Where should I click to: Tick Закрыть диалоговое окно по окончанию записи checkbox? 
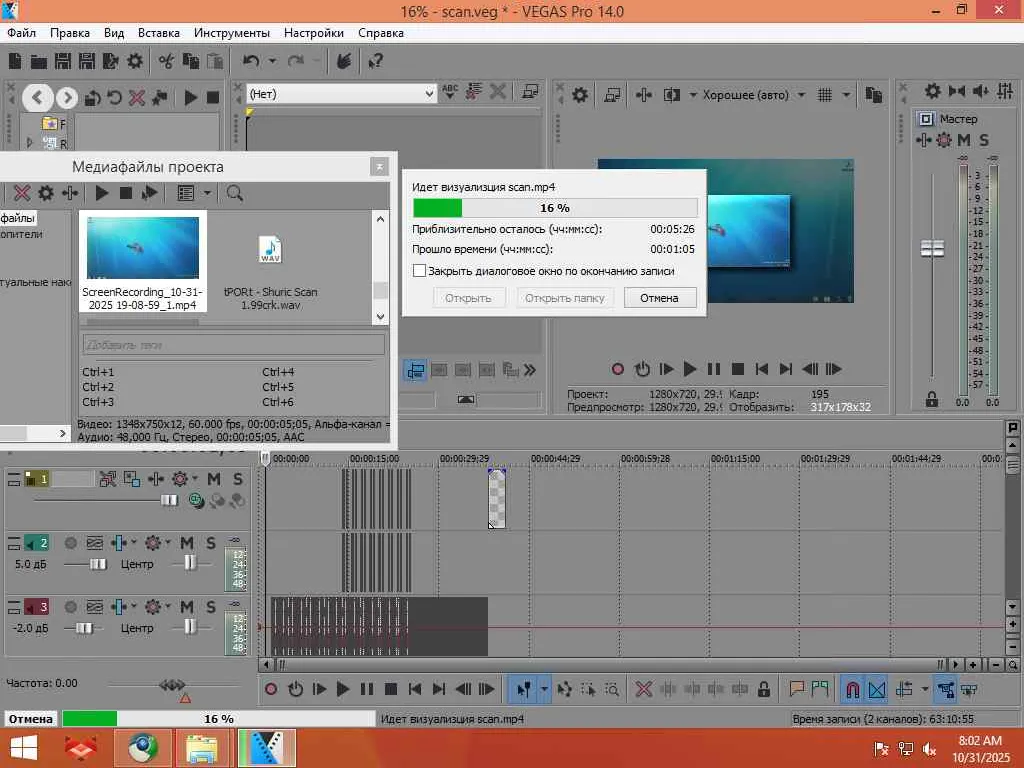(419, 270)
